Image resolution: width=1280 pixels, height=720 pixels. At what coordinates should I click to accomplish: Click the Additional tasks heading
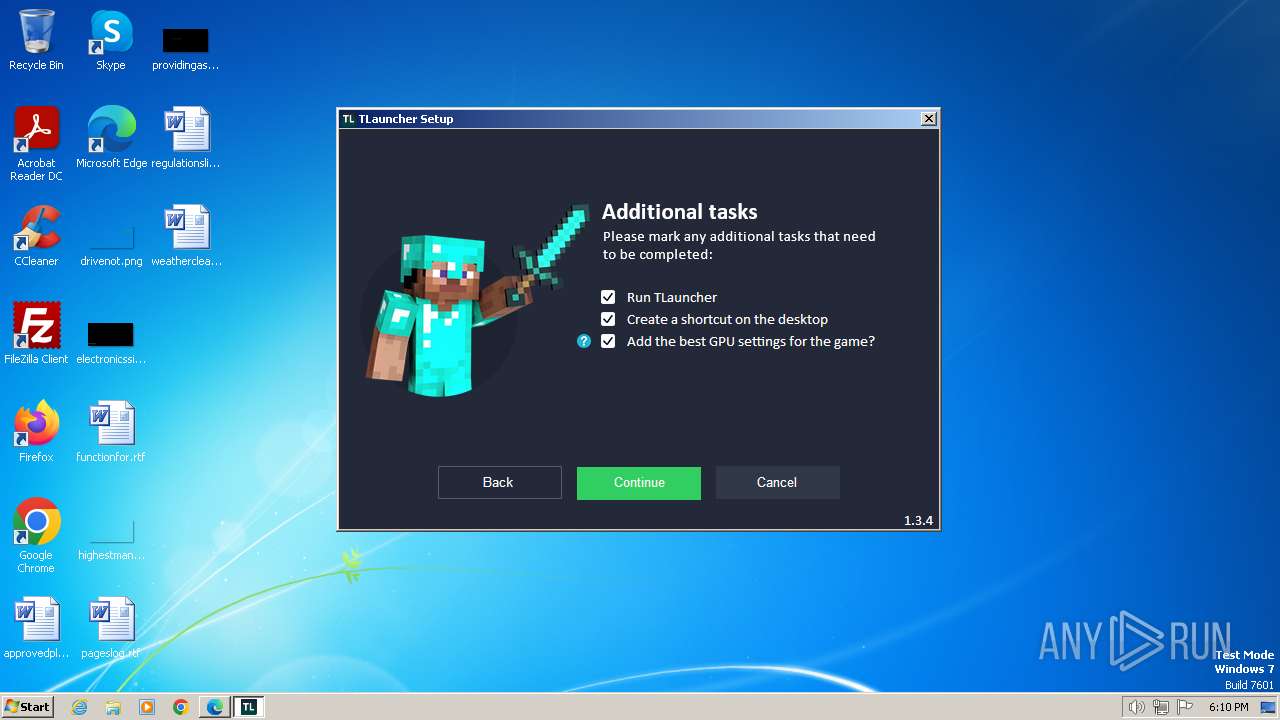pos(680,212)
